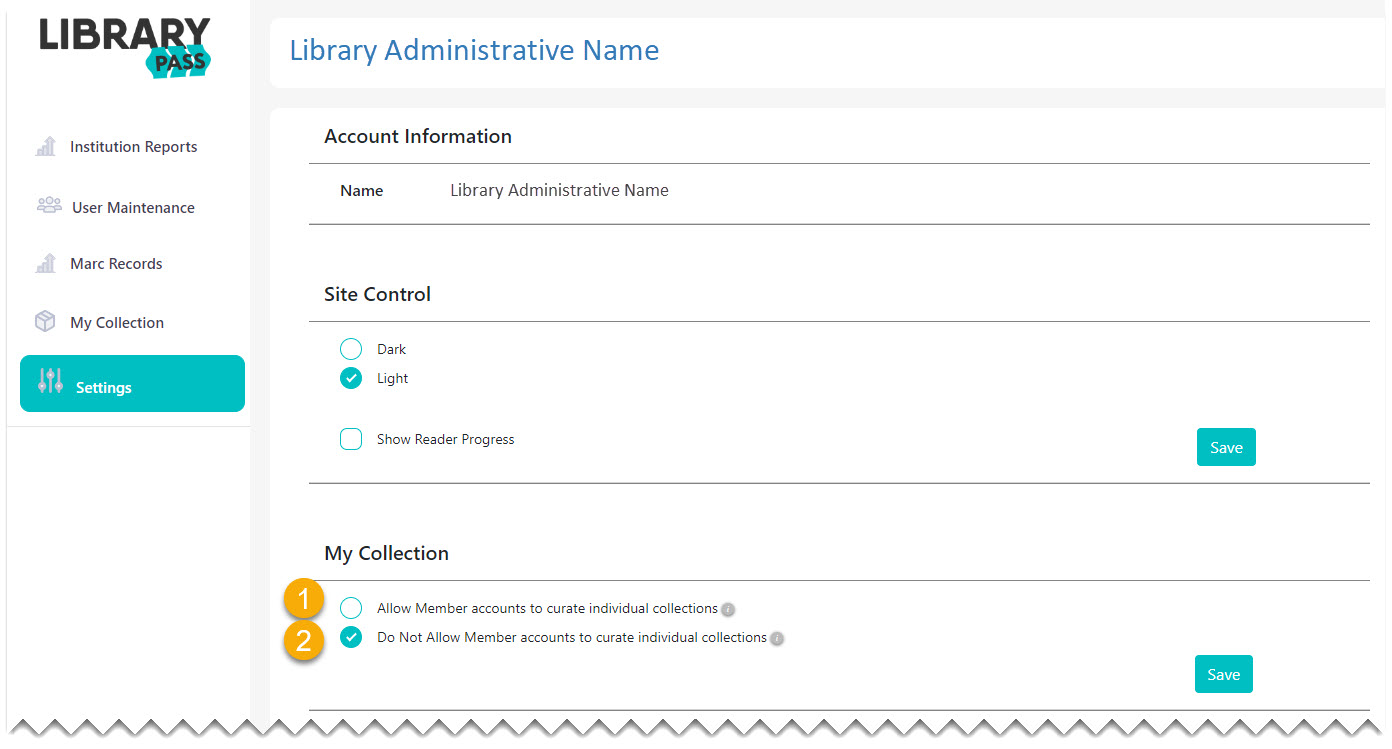This screenshot has width=1392, height=749.
Task: Click the Library Administrative Name heading
Action: tap(474, 50)
